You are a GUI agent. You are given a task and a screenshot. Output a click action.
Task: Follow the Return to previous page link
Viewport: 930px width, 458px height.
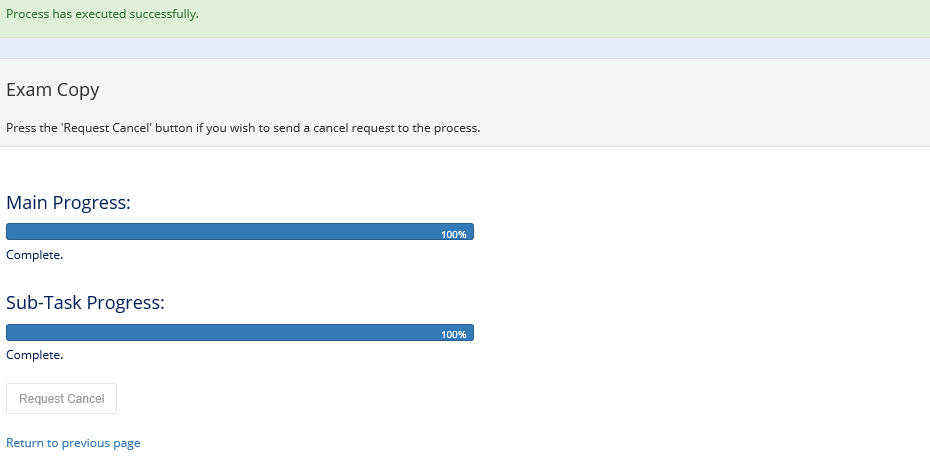point(73,443)
